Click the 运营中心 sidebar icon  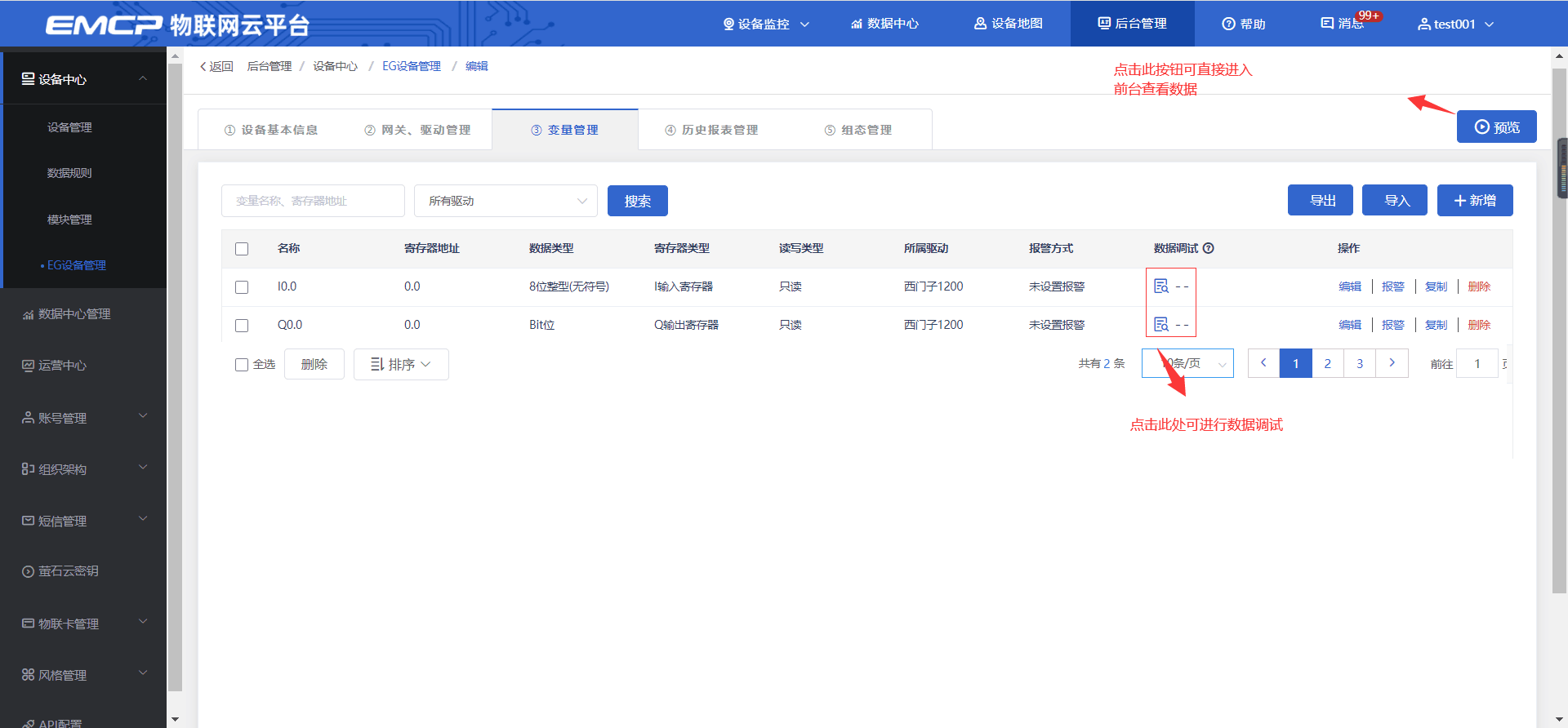[28, 366]
